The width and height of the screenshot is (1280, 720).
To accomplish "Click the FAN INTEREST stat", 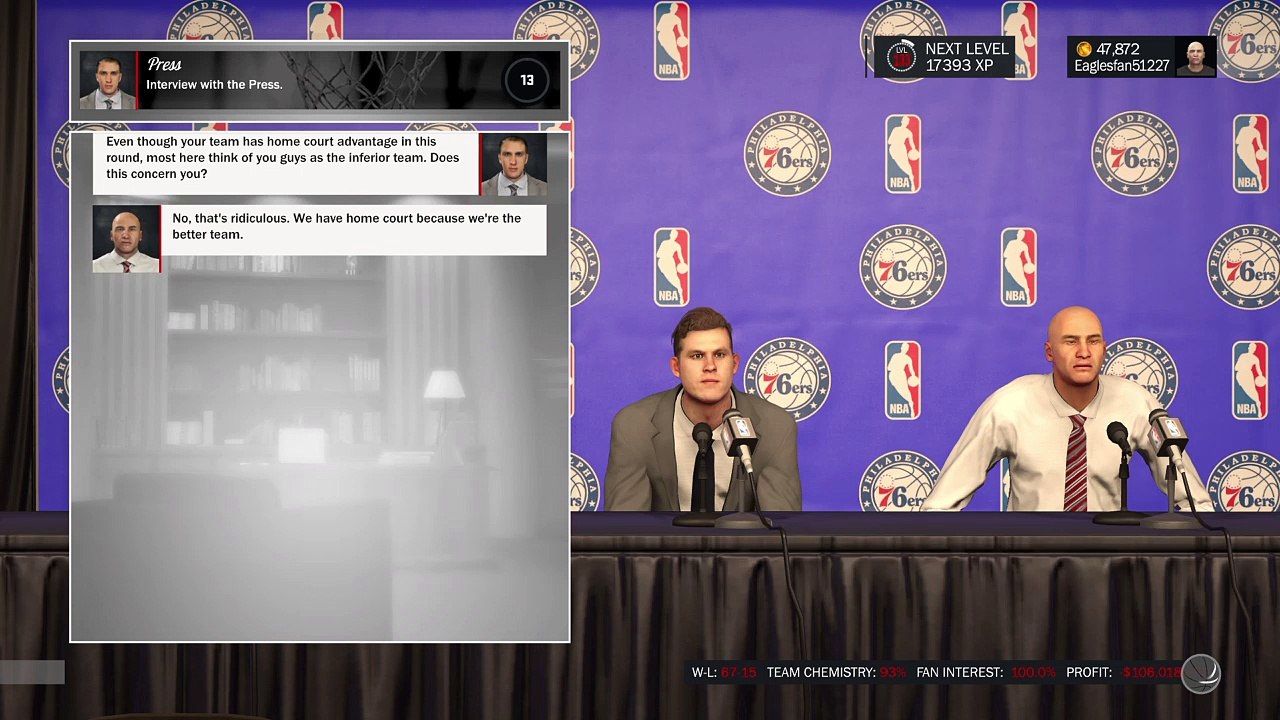I will click(986, 673).
